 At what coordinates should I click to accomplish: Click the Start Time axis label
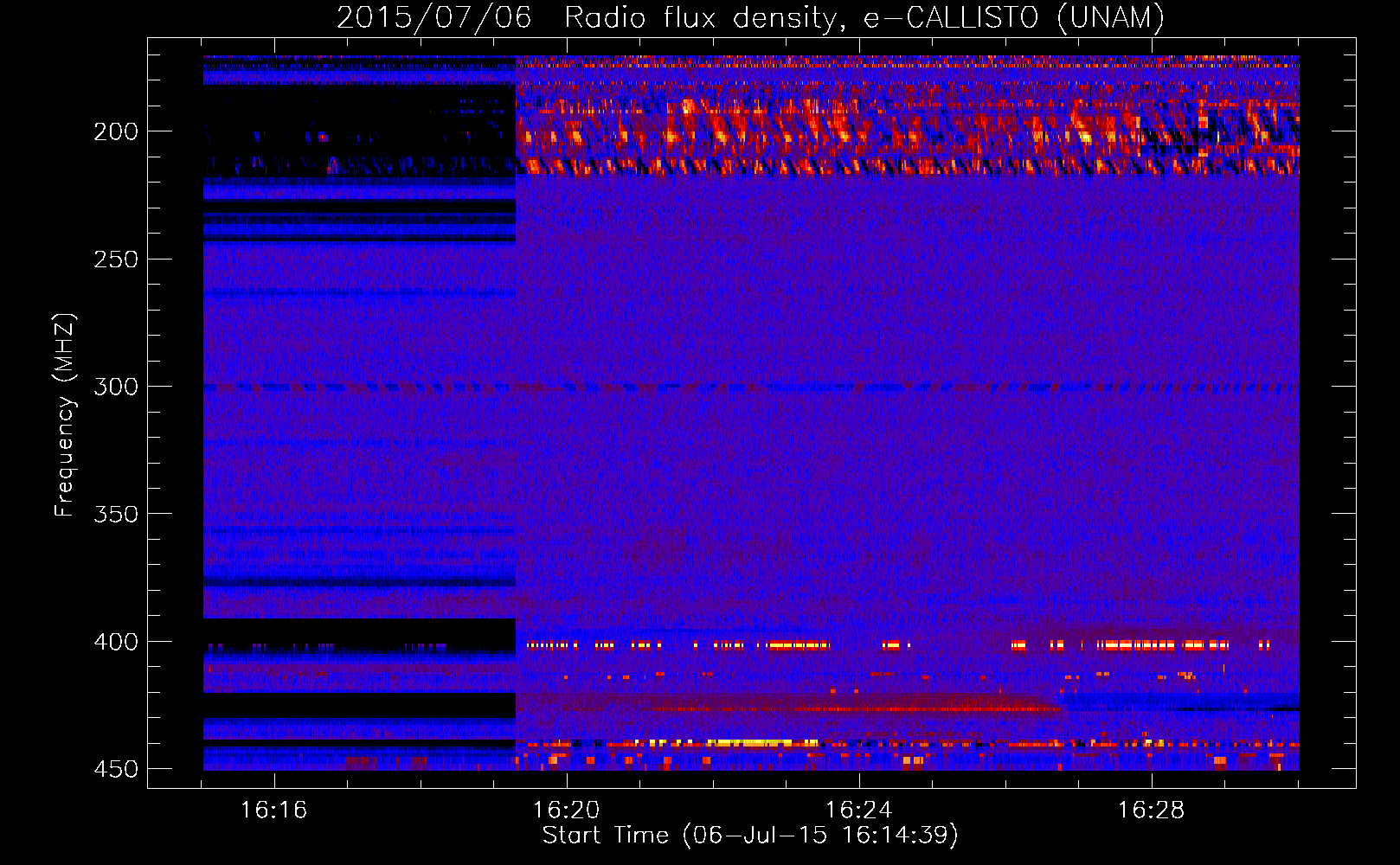(x=750, y=836)
